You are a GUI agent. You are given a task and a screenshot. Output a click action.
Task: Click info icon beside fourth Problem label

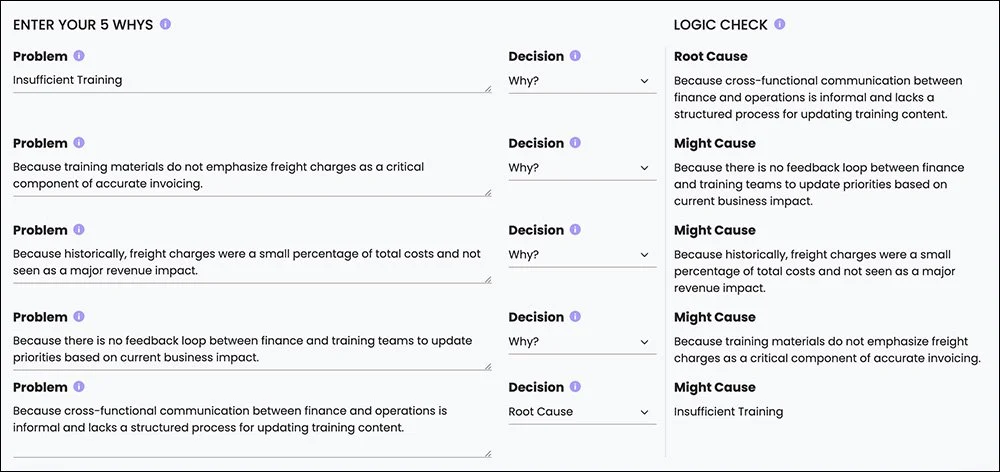pyautogui.click(x=79, y=317)
